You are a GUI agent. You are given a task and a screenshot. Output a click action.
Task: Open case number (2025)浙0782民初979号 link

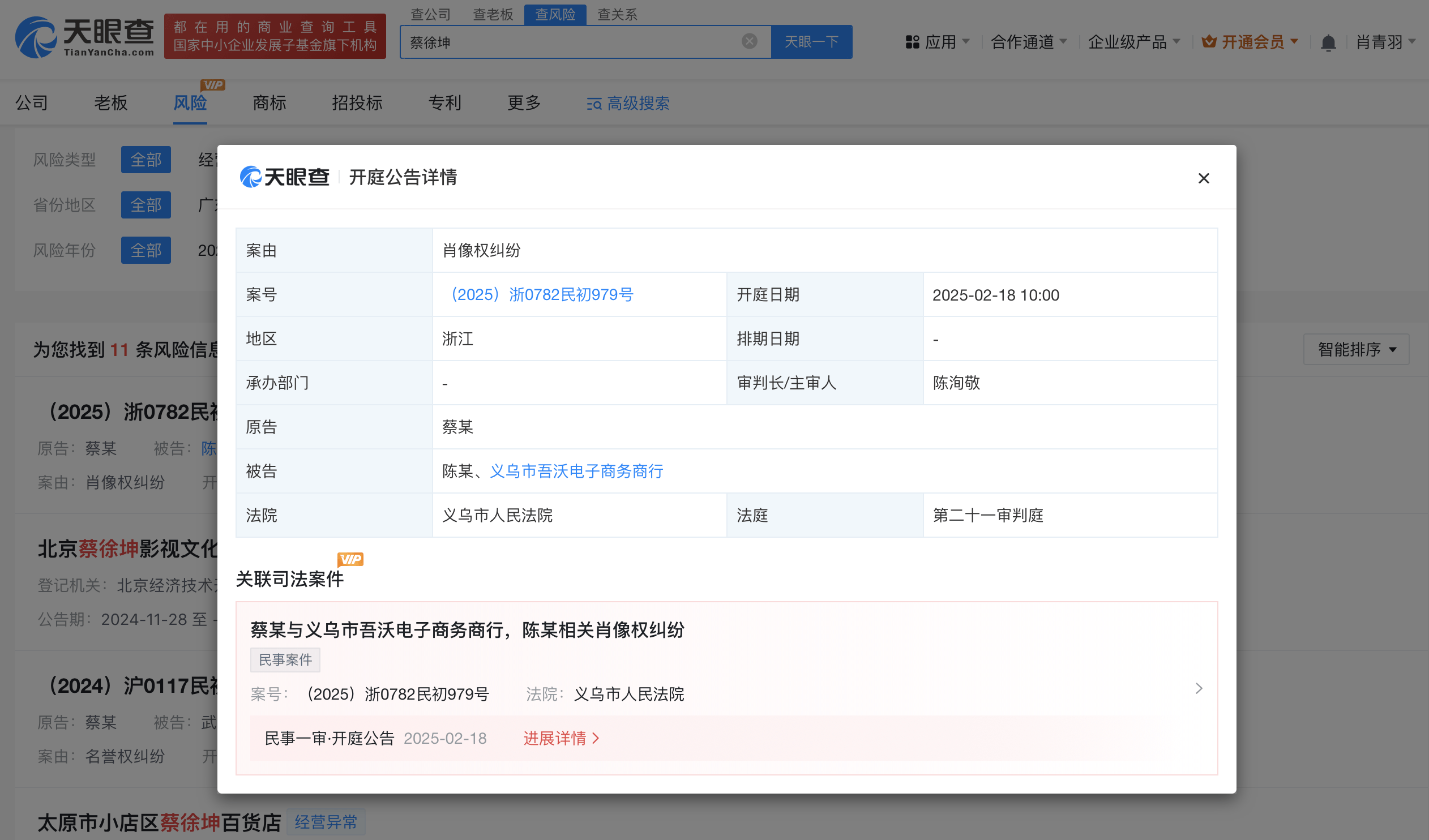click(539, 294)
